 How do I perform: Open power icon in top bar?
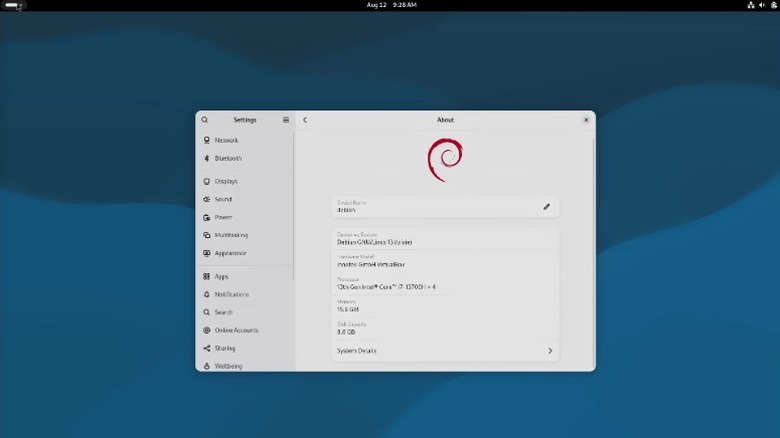tap(774, 5)
